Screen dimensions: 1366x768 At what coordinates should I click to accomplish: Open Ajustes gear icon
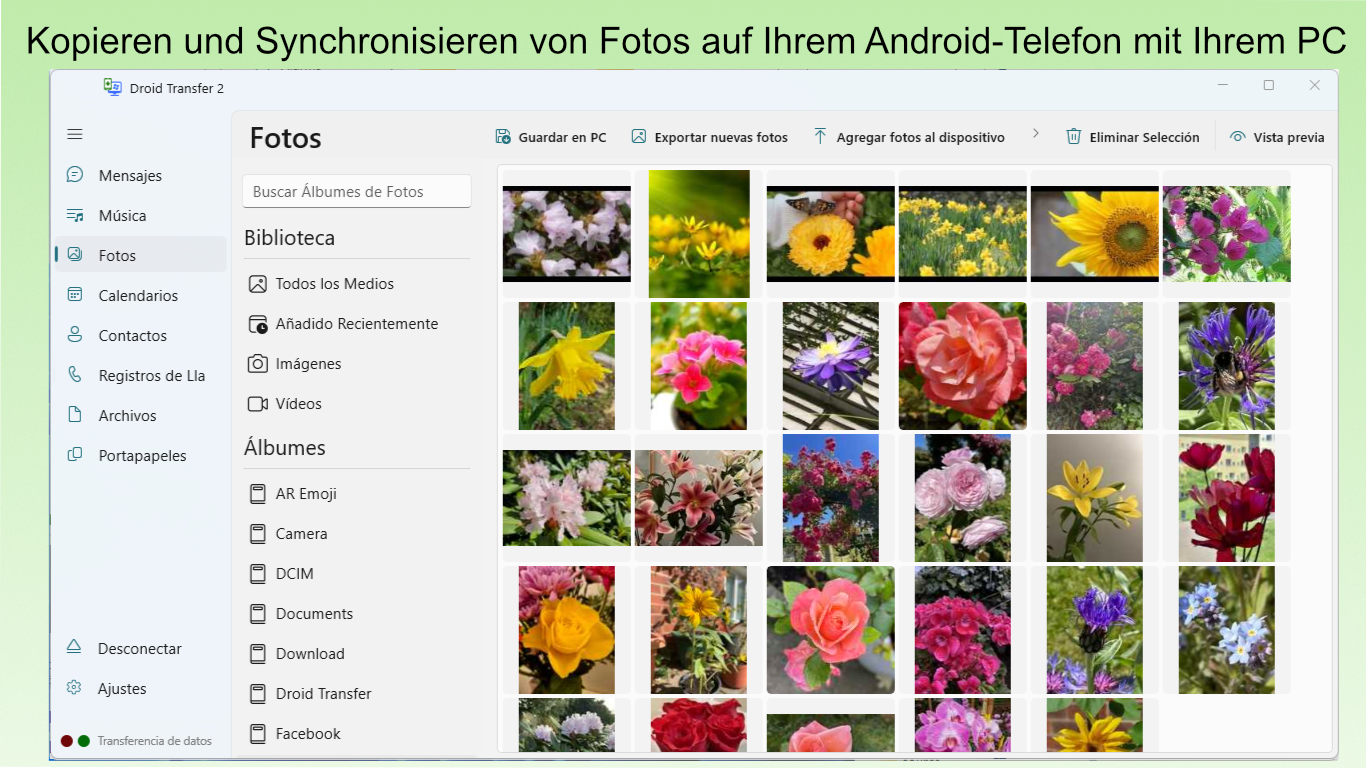(74, 687)
